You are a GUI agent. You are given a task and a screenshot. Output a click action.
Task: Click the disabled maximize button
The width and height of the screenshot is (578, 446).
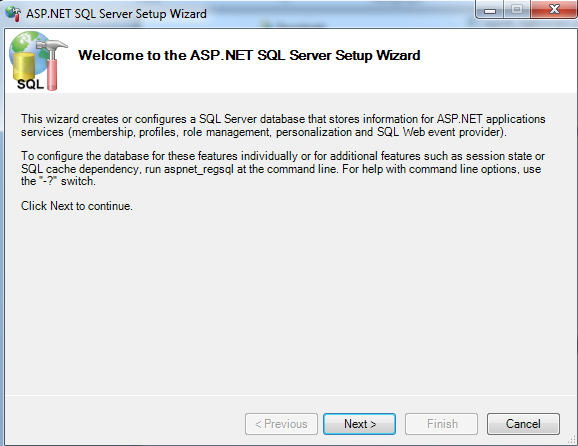point(517,9)
